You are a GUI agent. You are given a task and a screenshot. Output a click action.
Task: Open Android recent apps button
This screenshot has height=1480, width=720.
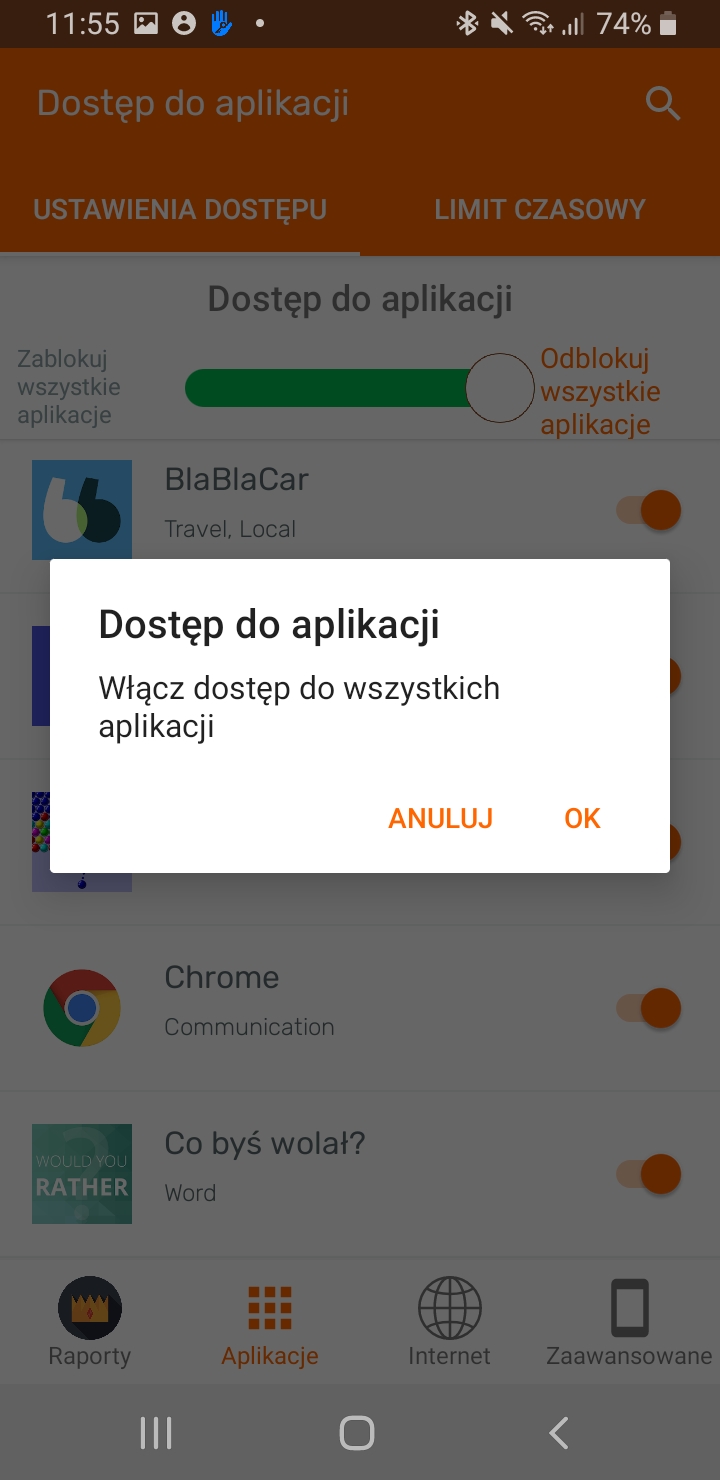point(156,1433)
